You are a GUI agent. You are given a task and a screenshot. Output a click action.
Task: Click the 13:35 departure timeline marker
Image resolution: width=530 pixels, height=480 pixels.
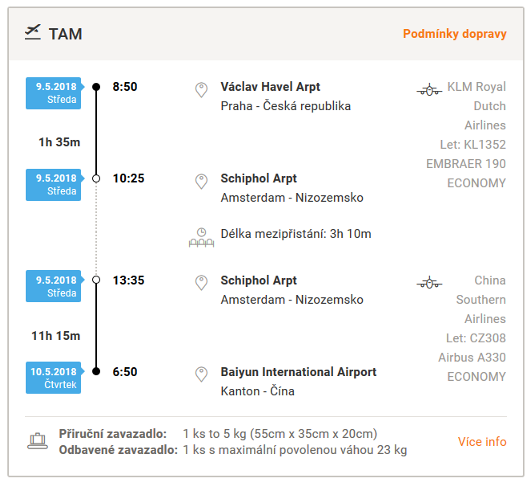click(x=96, y=280)
